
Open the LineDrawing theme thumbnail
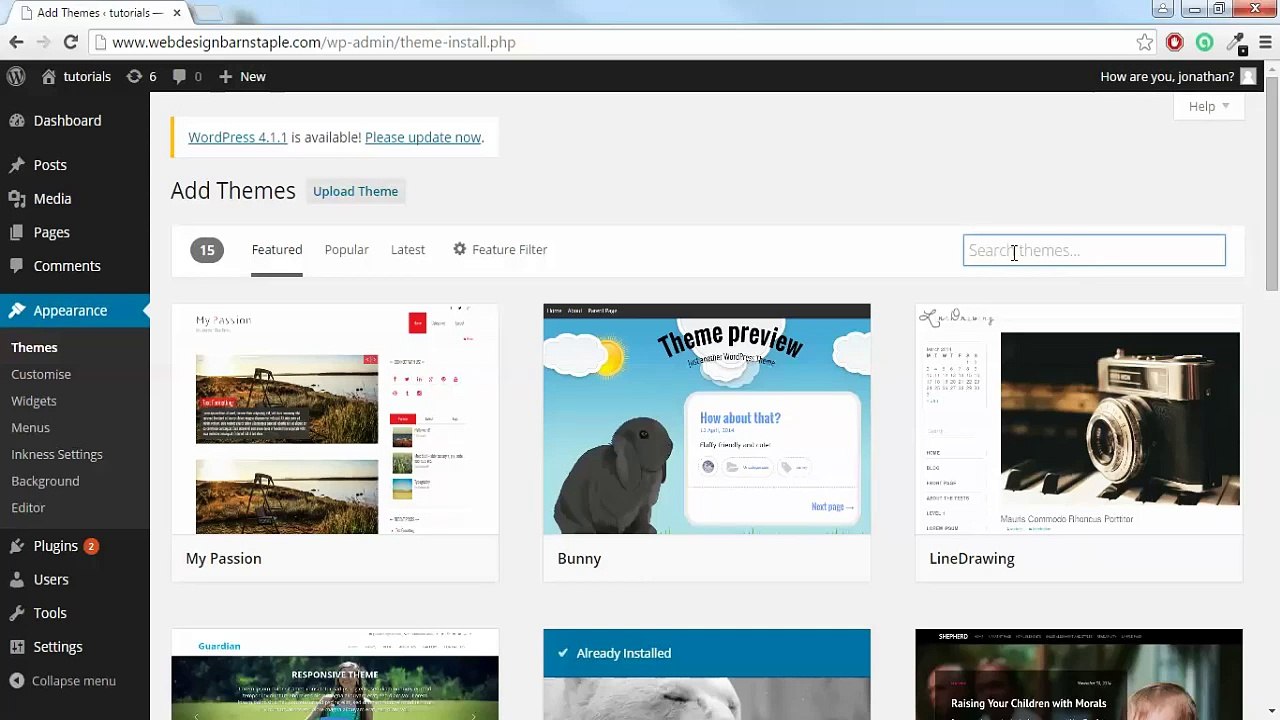pyautogui.click(x=1079, y=419)
